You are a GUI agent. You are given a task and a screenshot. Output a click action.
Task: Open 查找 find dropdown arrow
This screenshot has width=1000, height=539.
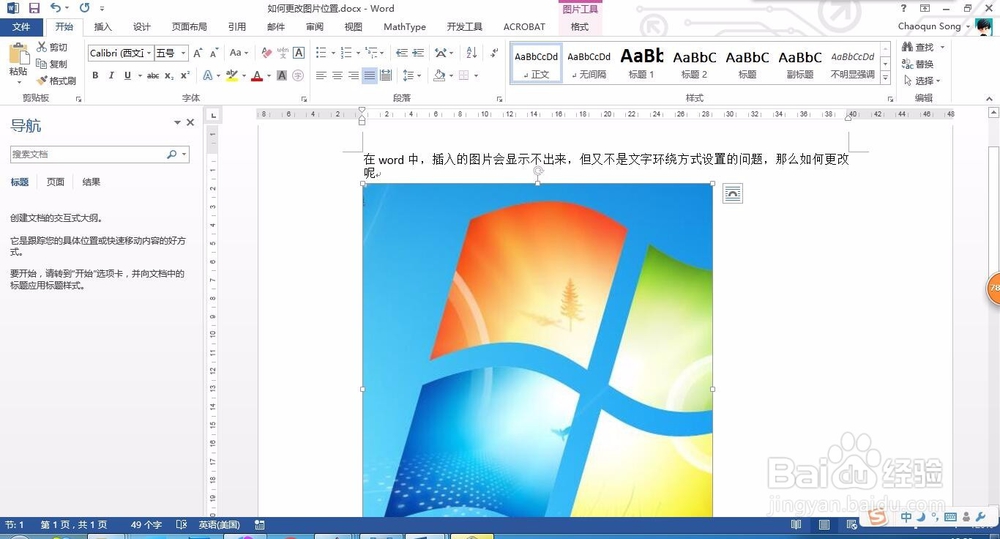(942, 47)
